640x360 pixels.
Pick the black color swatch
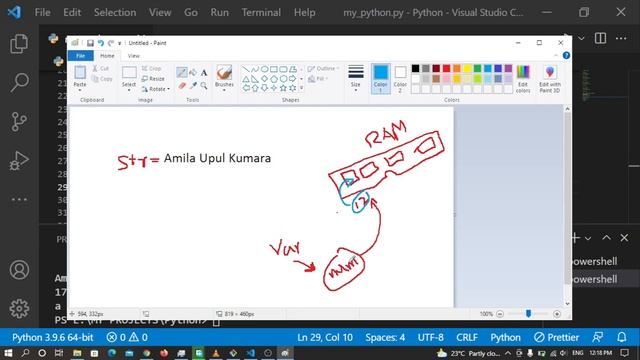coord(416,69)
